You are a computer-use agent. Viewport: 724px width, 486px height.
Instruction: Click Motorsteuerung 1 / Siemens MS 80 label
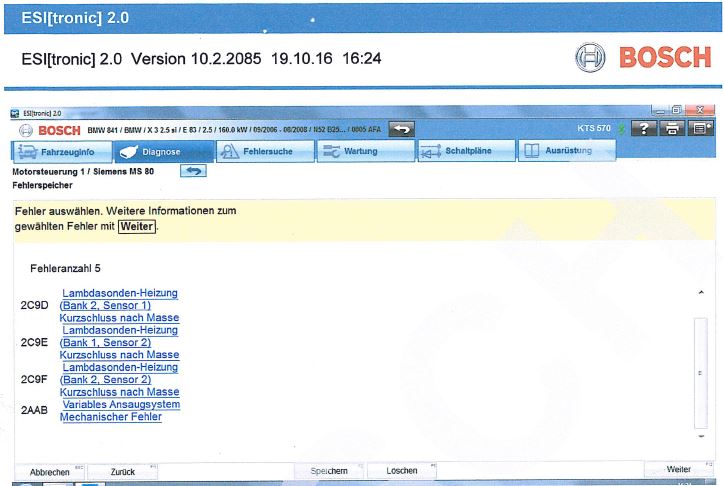coord(83,171)
